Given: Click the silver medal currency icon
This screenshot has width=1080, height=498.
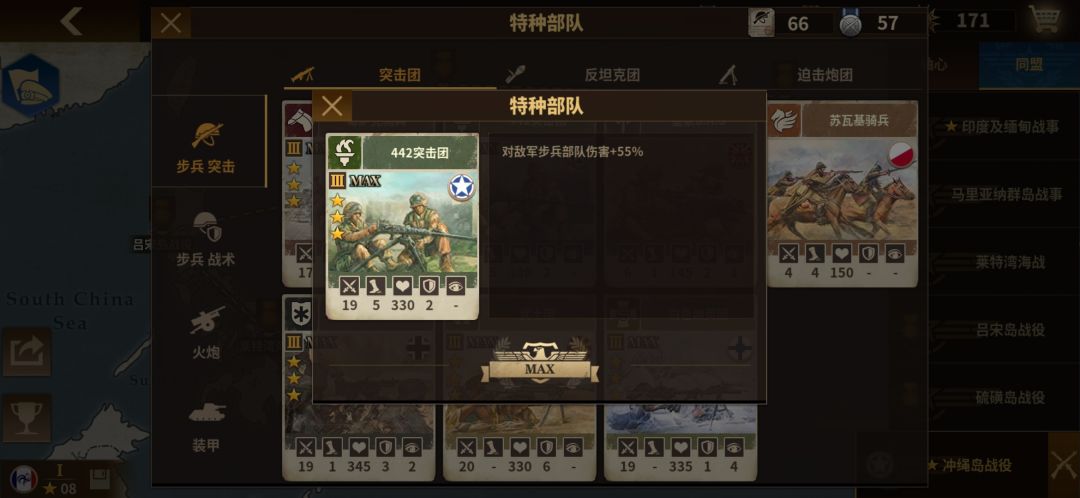Looking at the screenshot, I should (x=851, y=23).
